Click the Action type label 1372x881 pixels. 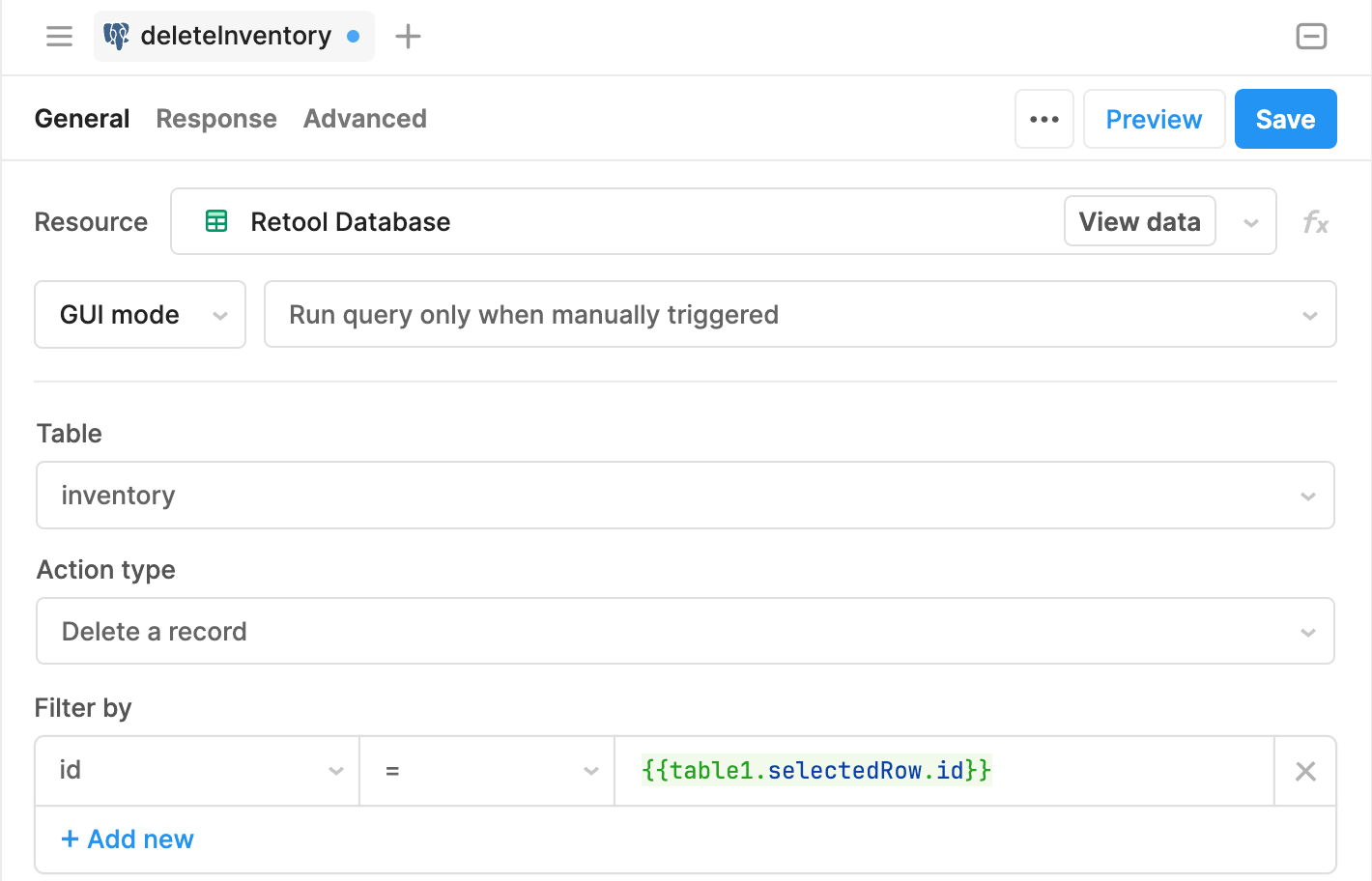[106, 570]
